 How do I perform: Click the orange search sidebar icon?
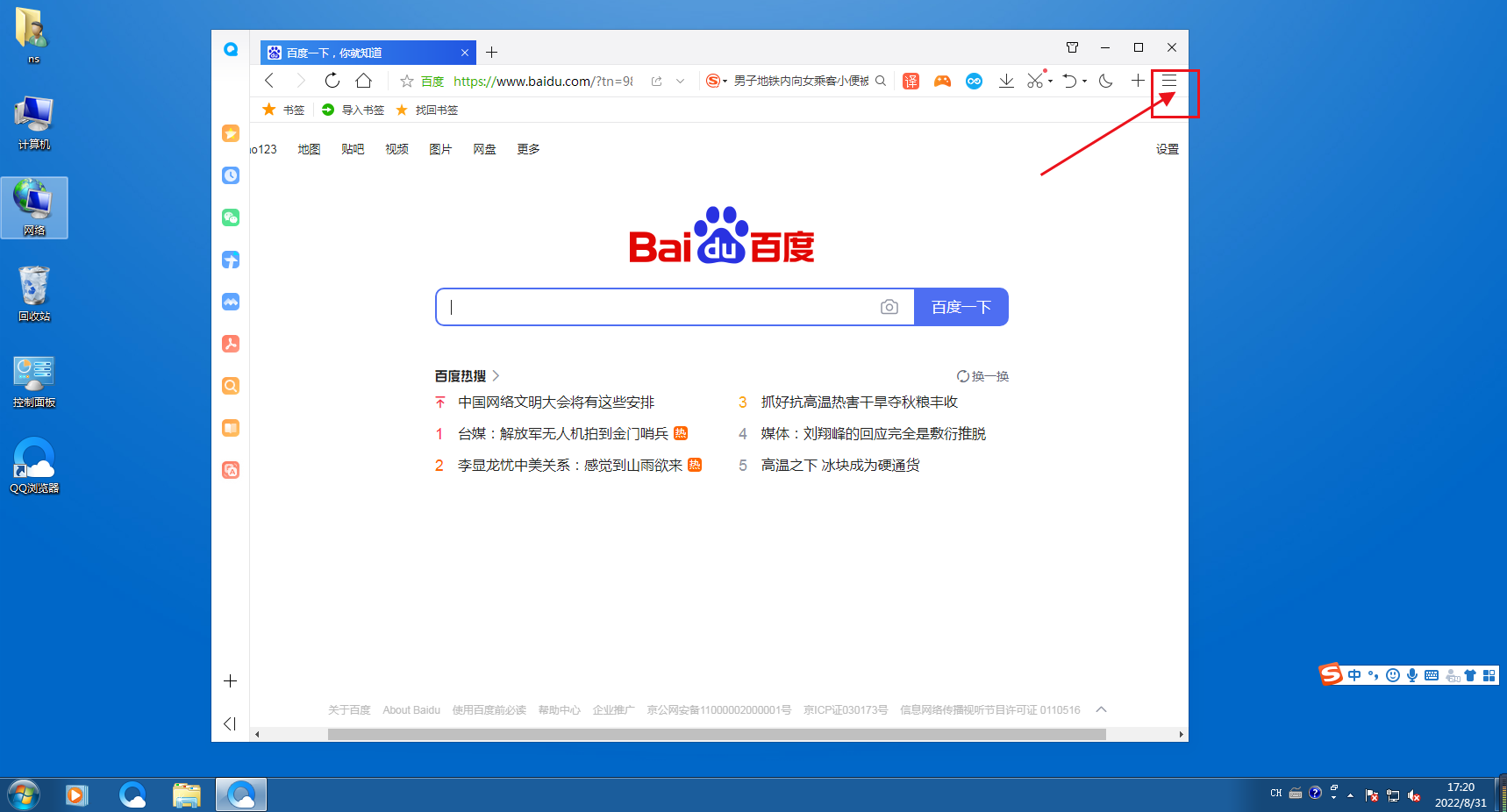point(231,386)
